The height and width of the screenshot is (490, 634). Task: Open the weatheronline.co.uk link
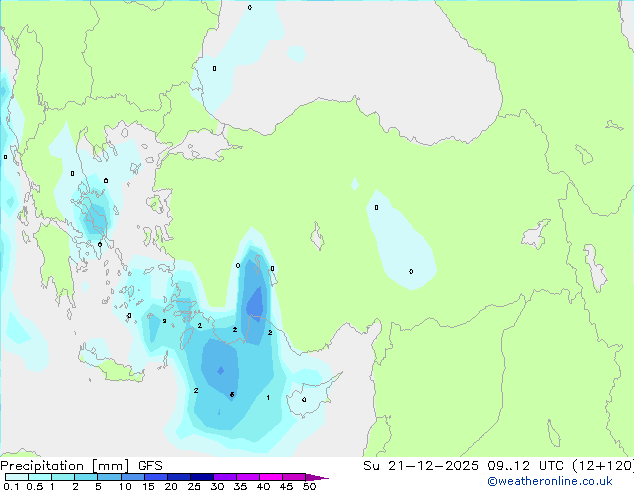(550, 481)
